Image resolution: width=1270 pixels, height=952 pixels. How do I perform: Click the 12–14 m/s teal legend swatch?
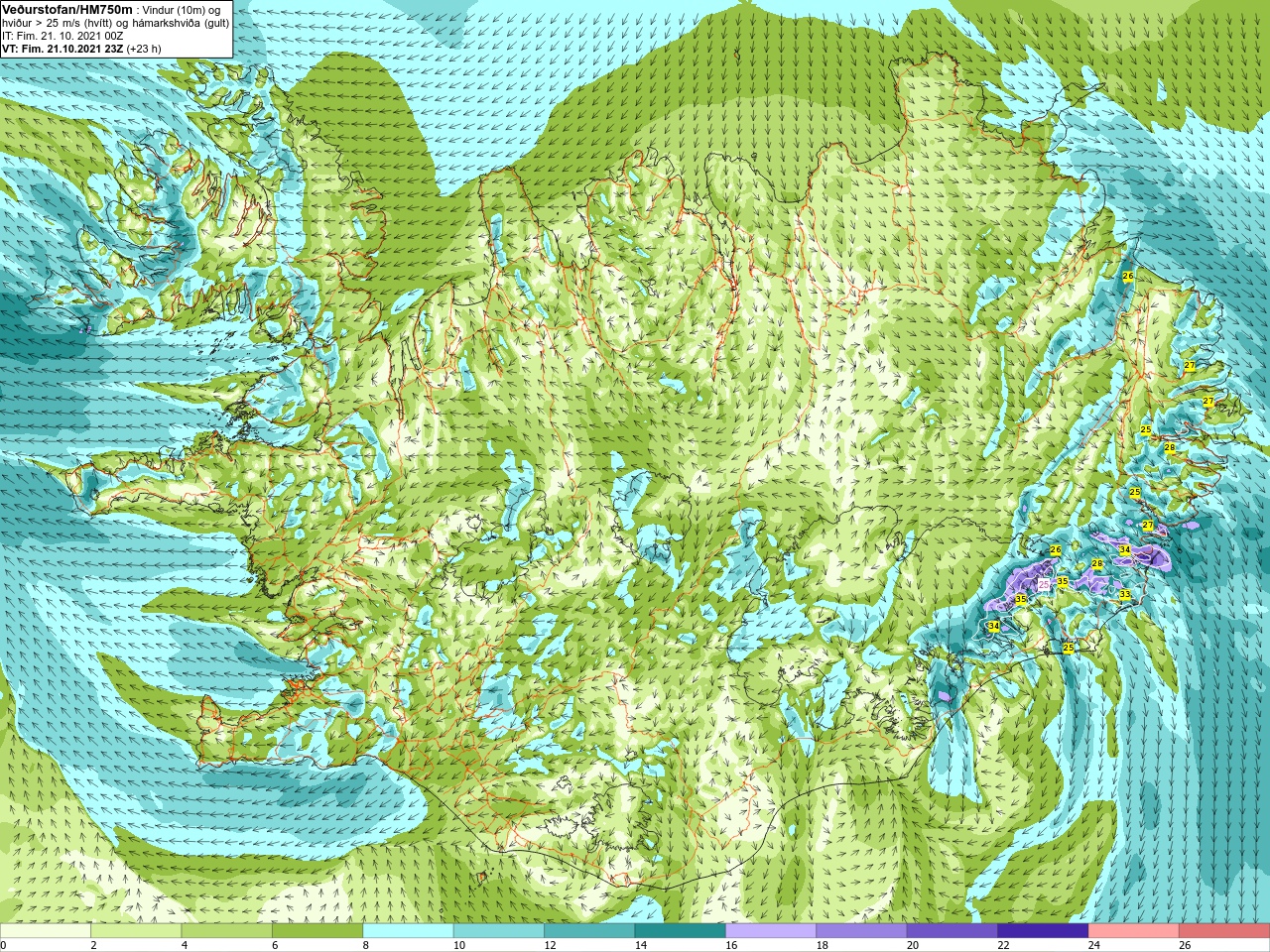pyautogui.click(x=589, y=931)
